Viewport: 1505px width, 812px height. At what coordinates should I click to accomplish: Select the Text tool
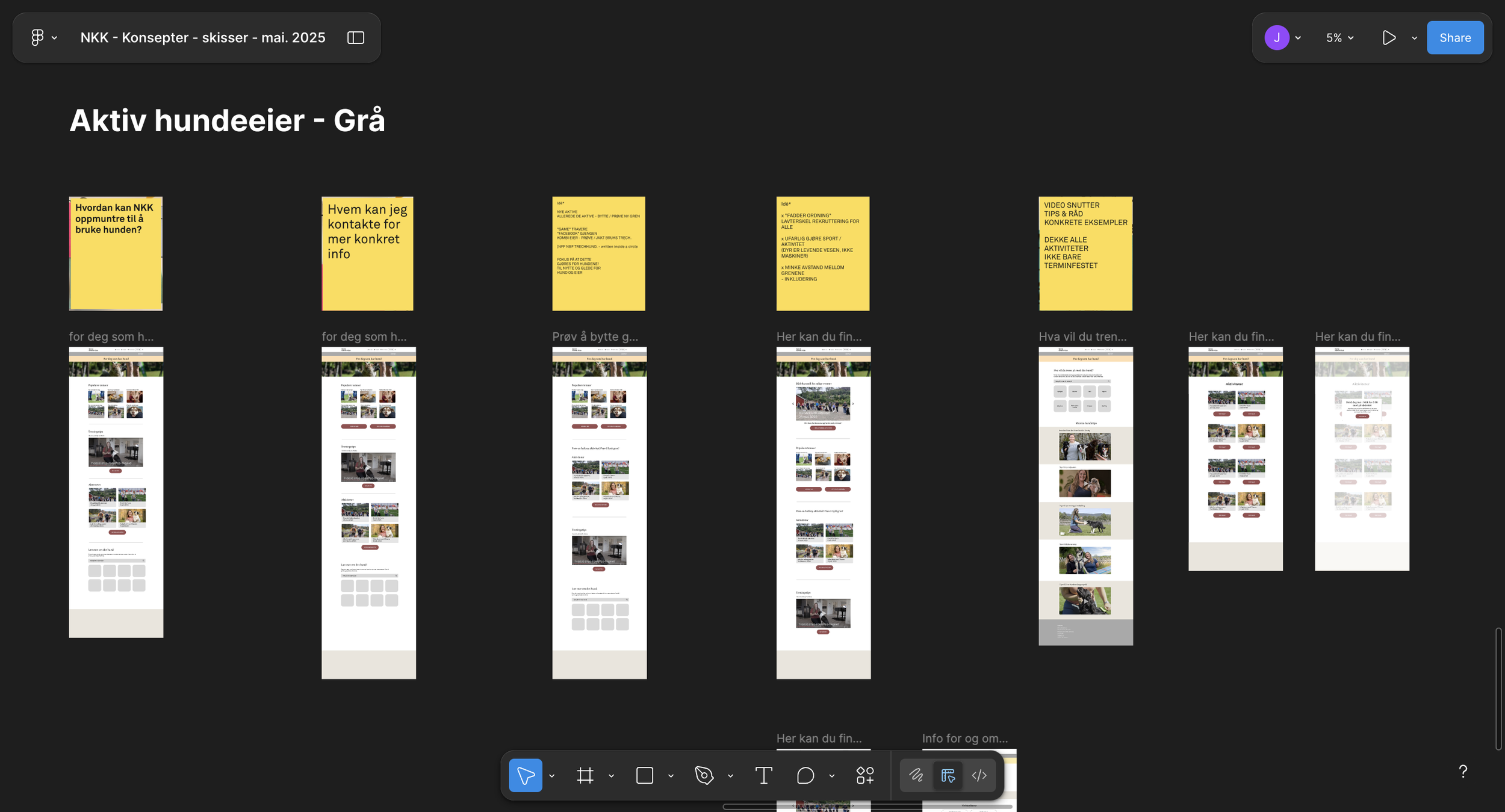[763, 775]
